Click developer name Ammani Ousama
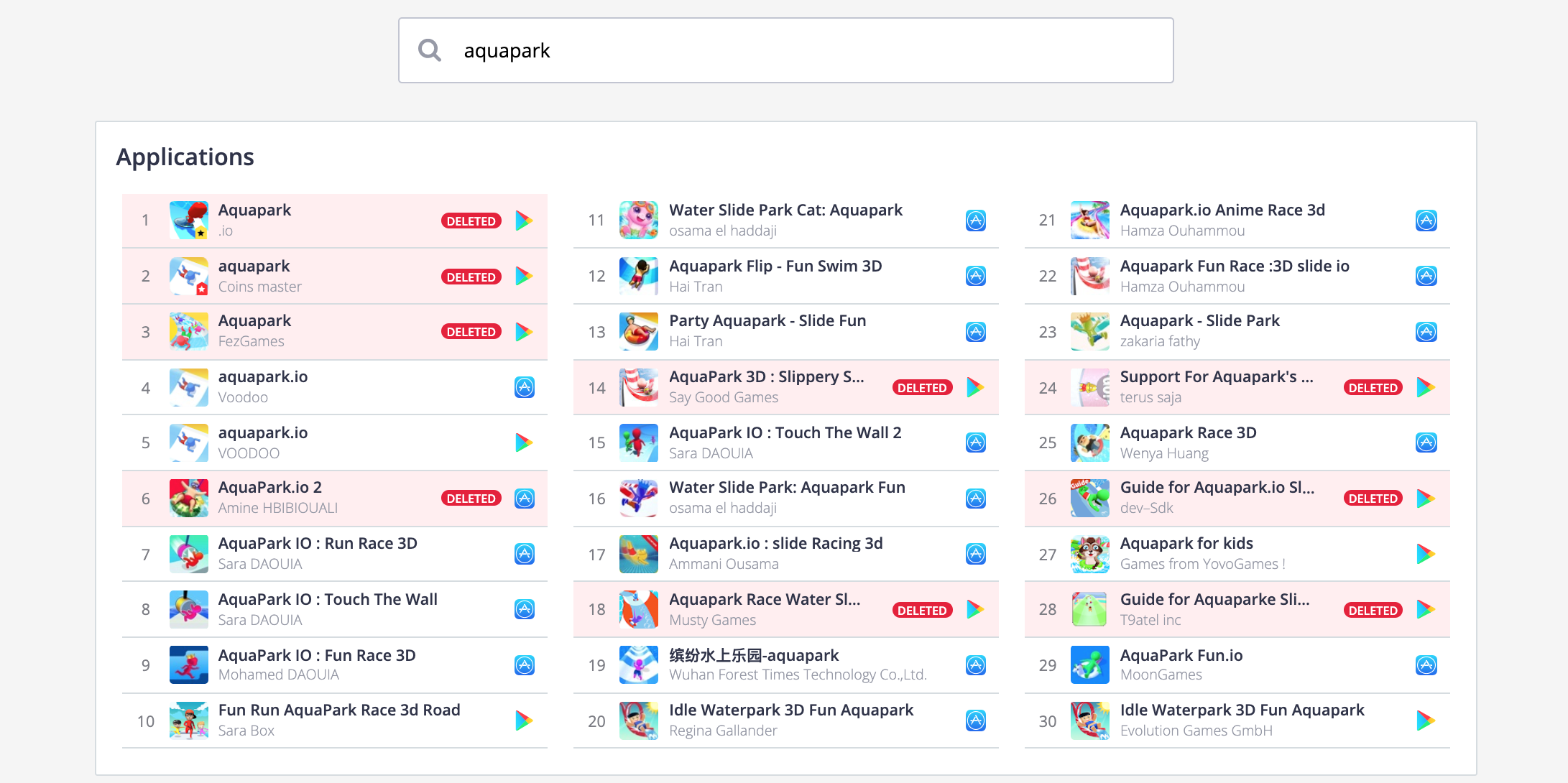The width and height of the screenshot is (1568, 783). [724, 564]
